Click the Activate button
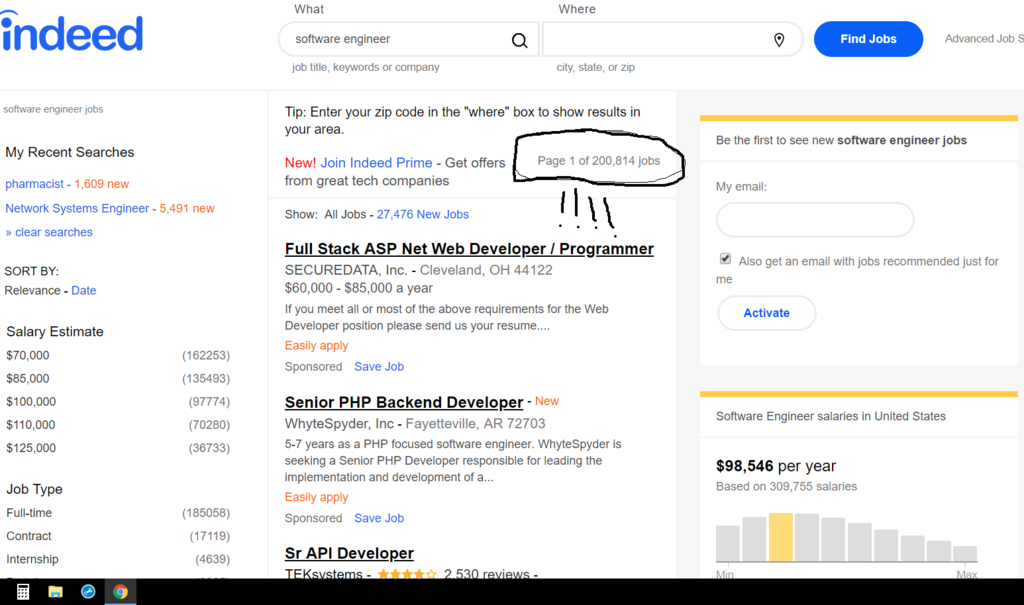The height and width of the screenshot is (605, 1024). point(767,313)
